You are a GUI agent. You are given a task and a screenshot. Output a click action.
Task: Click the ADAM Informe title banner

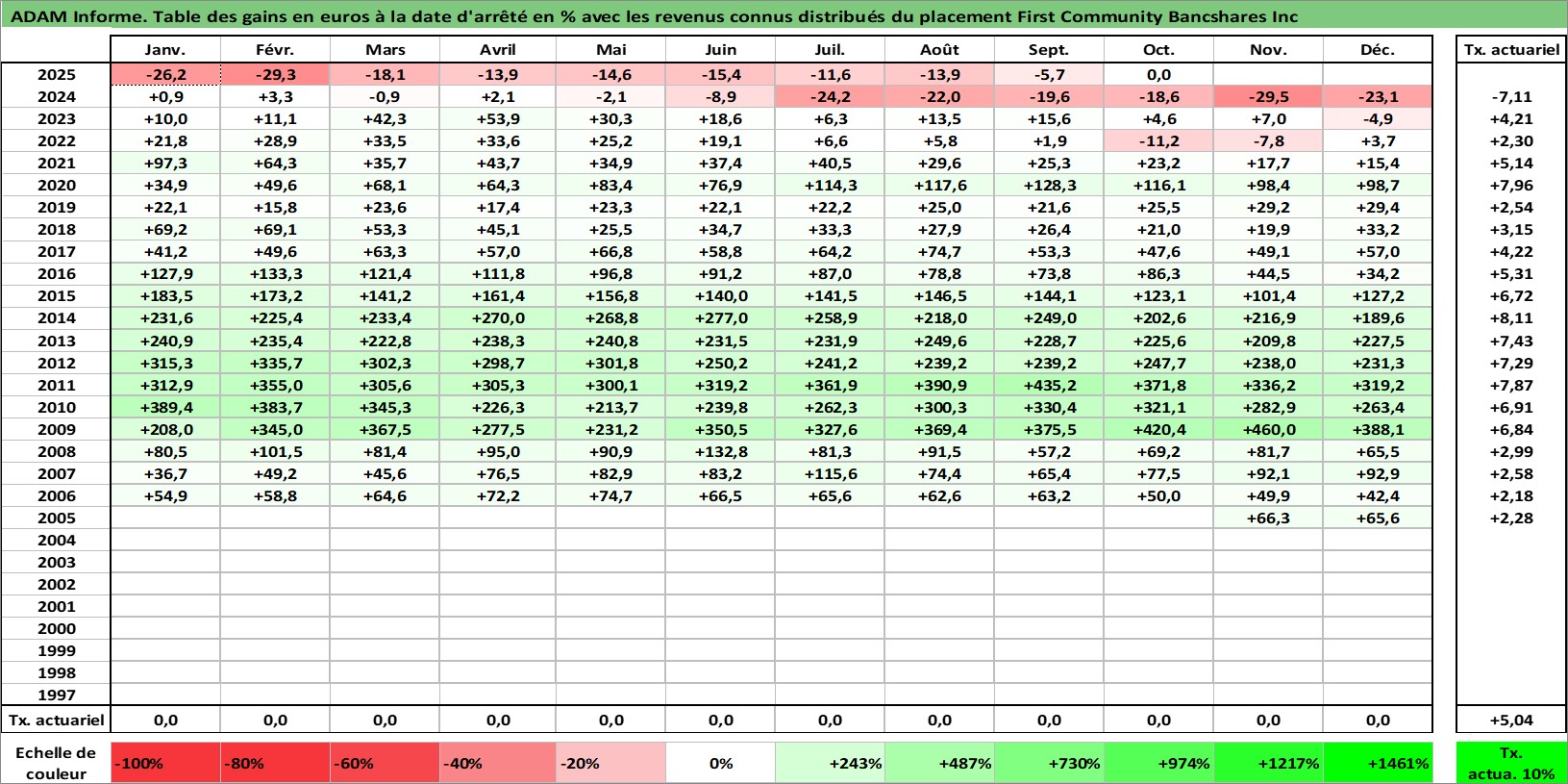tap(784, 15)
